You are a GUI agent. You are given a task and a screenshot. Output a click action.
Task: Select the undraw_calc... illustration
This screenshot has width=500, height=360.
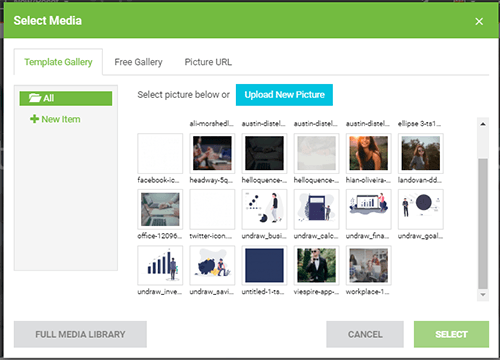click(x=316, y=209)
